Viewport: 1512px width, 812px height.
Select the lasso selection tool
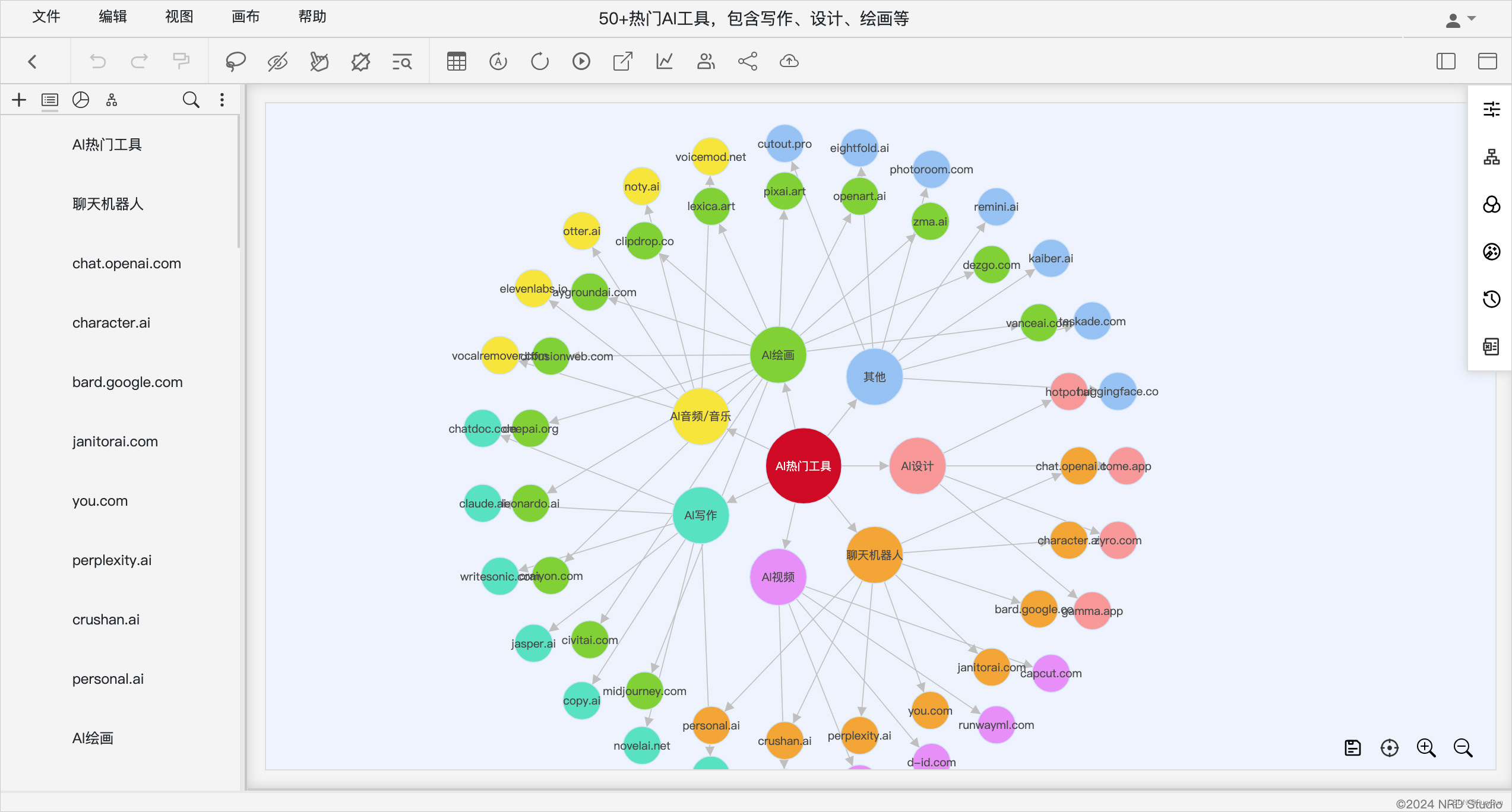(x=235, y=61)
